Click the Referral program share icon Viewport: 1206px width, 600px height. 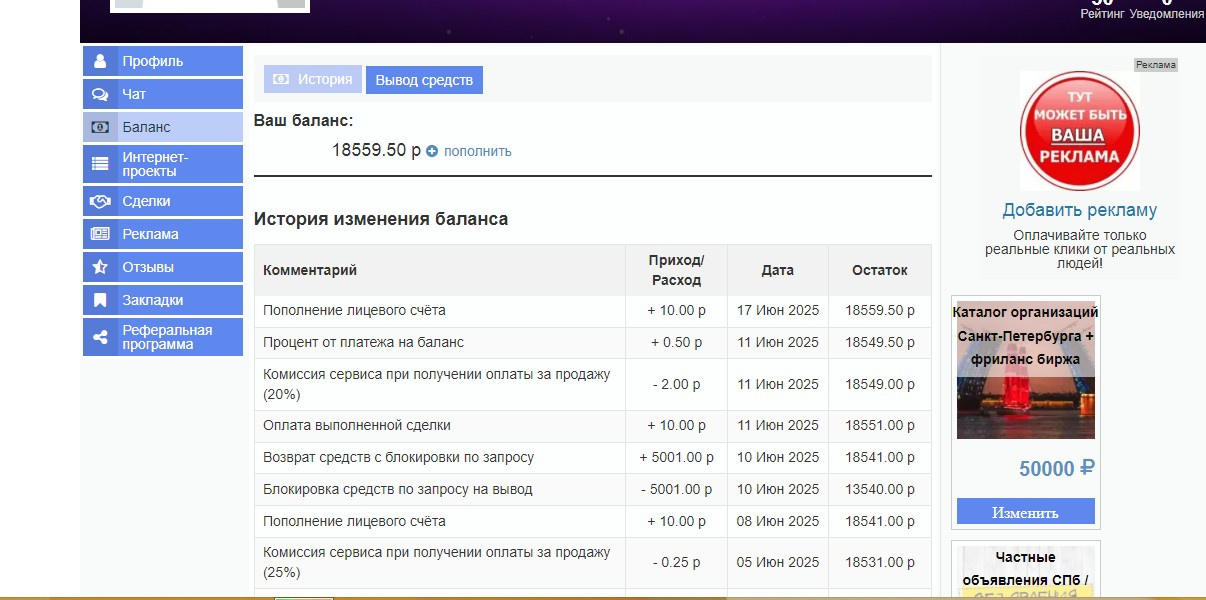click(100, 338)
